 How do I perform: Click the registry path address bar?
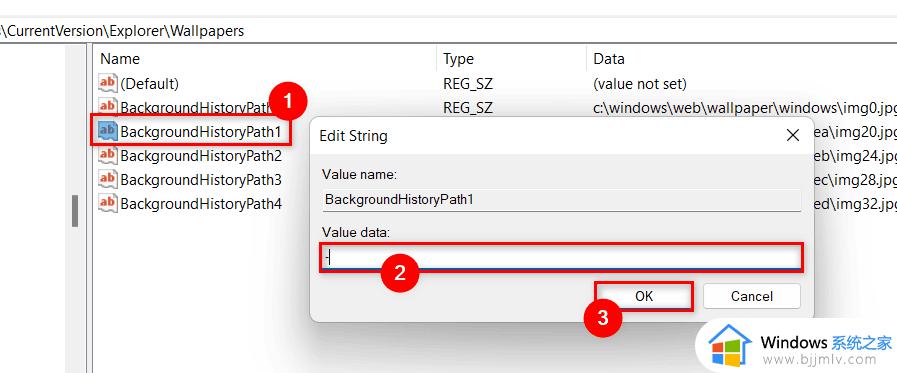[448, 30]
